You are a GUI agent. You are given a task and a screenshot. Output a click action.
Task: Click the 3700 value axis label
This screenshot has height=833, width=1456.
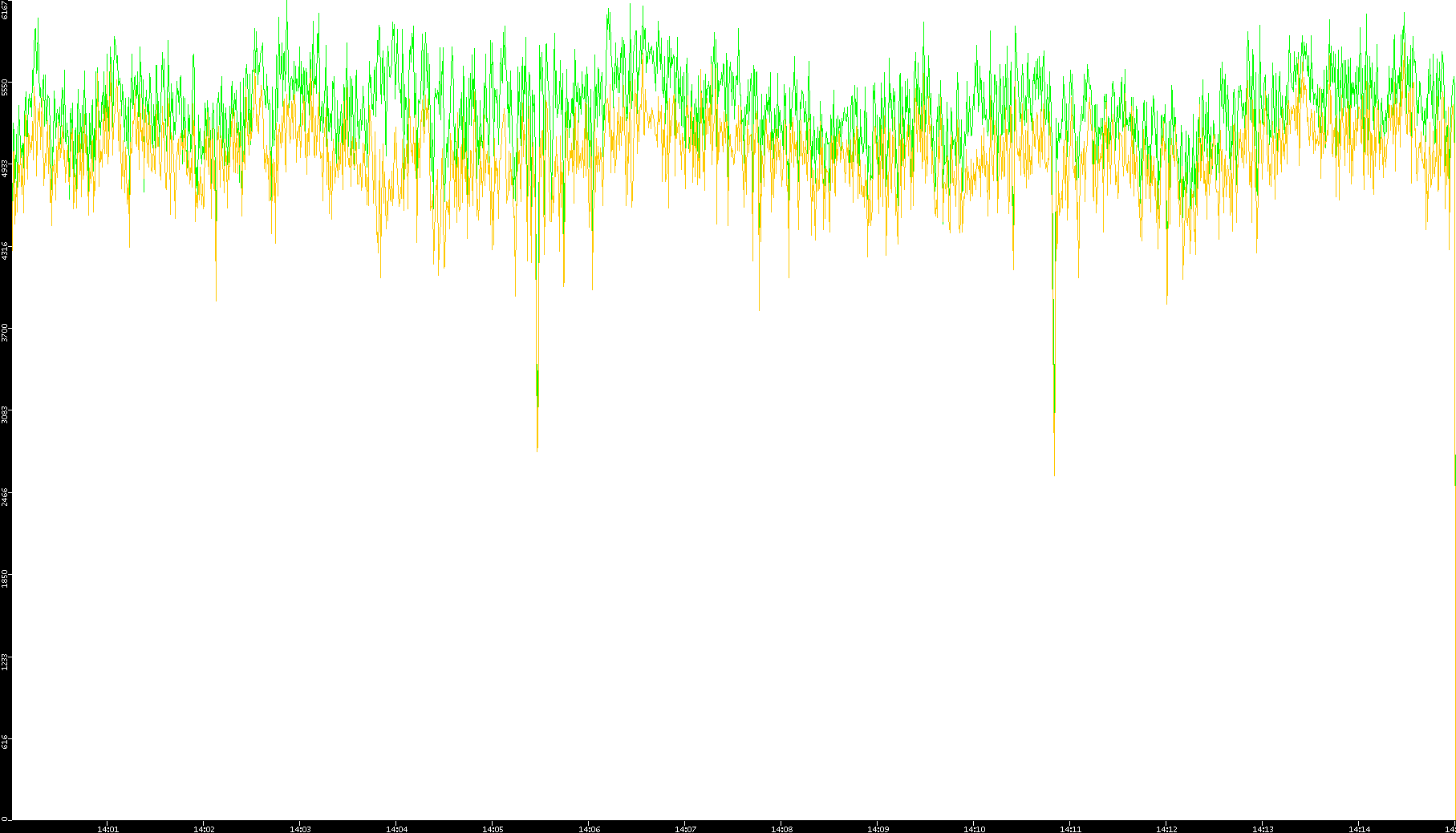pyautogui.click(x=5, y=332)
